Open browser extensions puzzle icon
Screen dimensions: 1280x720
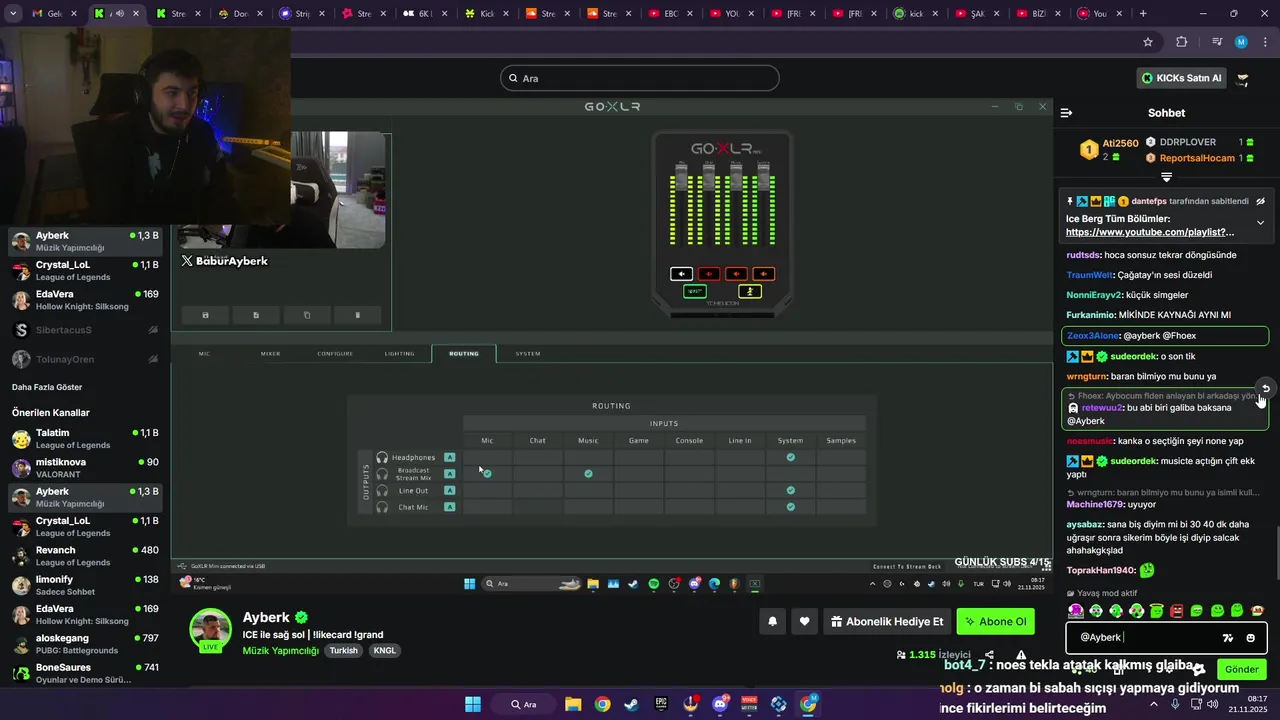pyautogui.click(x=1182, y=42)
